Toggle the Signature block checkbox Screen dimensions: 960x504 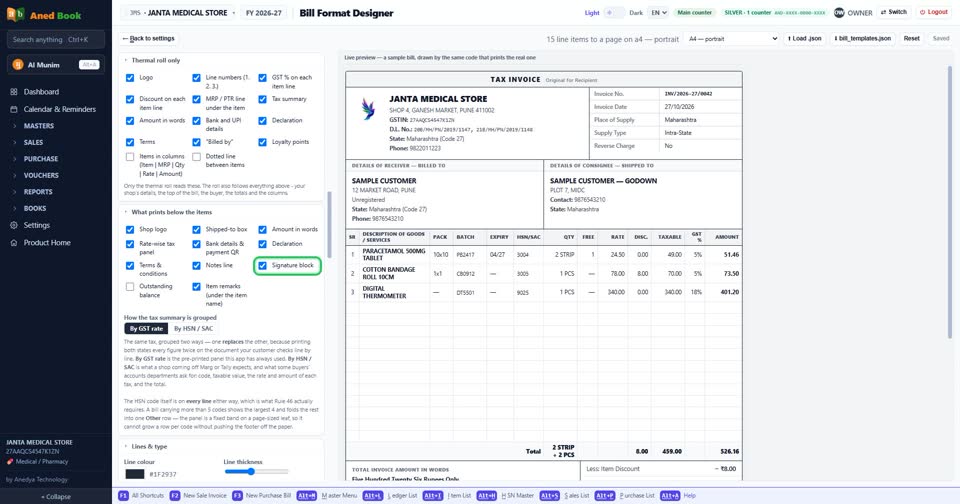tap(262, 265)
